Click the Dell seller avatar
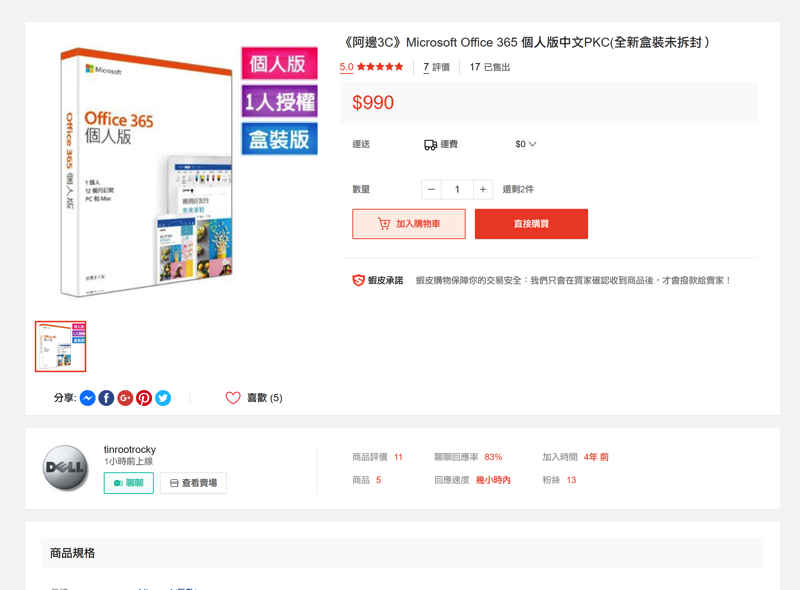The width and height of the screenshot is (800, 590). click(x=66, y=468)
